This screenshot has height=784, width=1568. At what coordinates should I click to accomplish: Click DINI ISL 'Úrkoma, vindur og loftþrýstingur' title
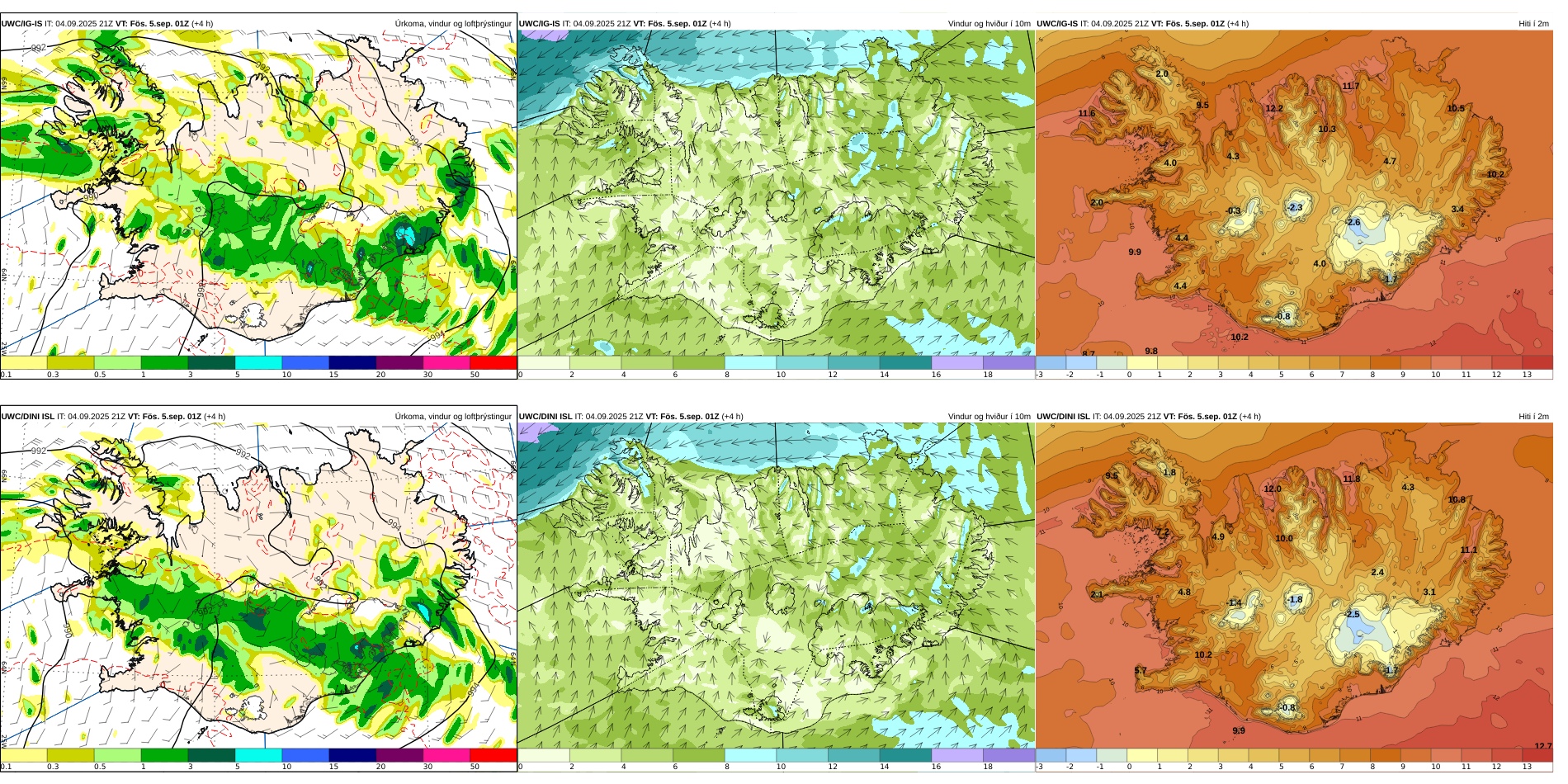click(453, 417)
